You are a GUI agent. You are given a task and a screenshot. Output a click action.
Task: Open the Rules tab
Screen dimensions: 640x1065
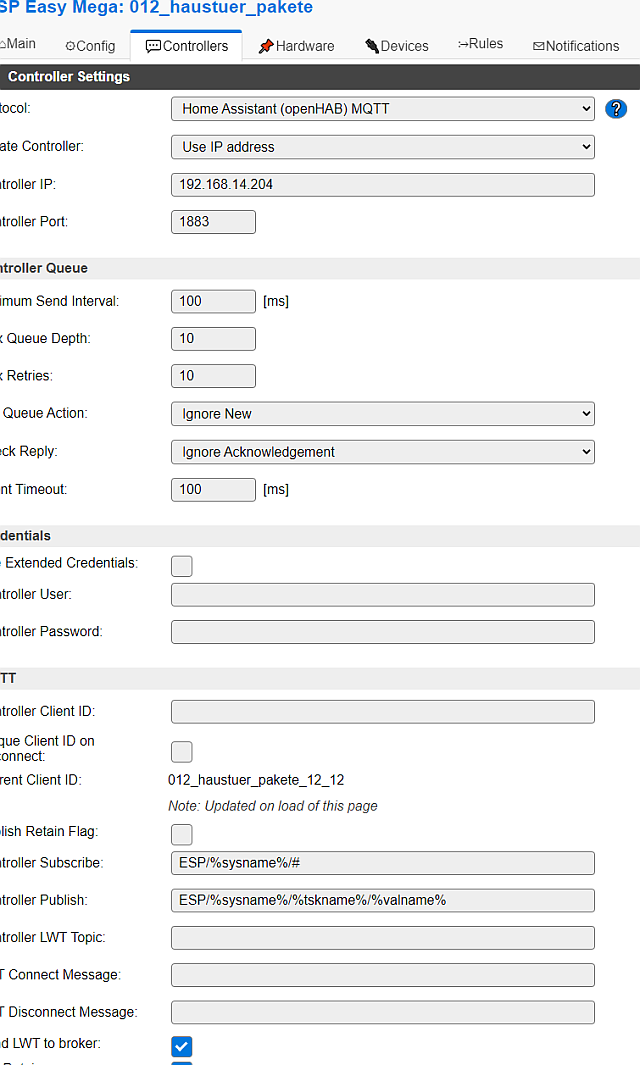480,44
